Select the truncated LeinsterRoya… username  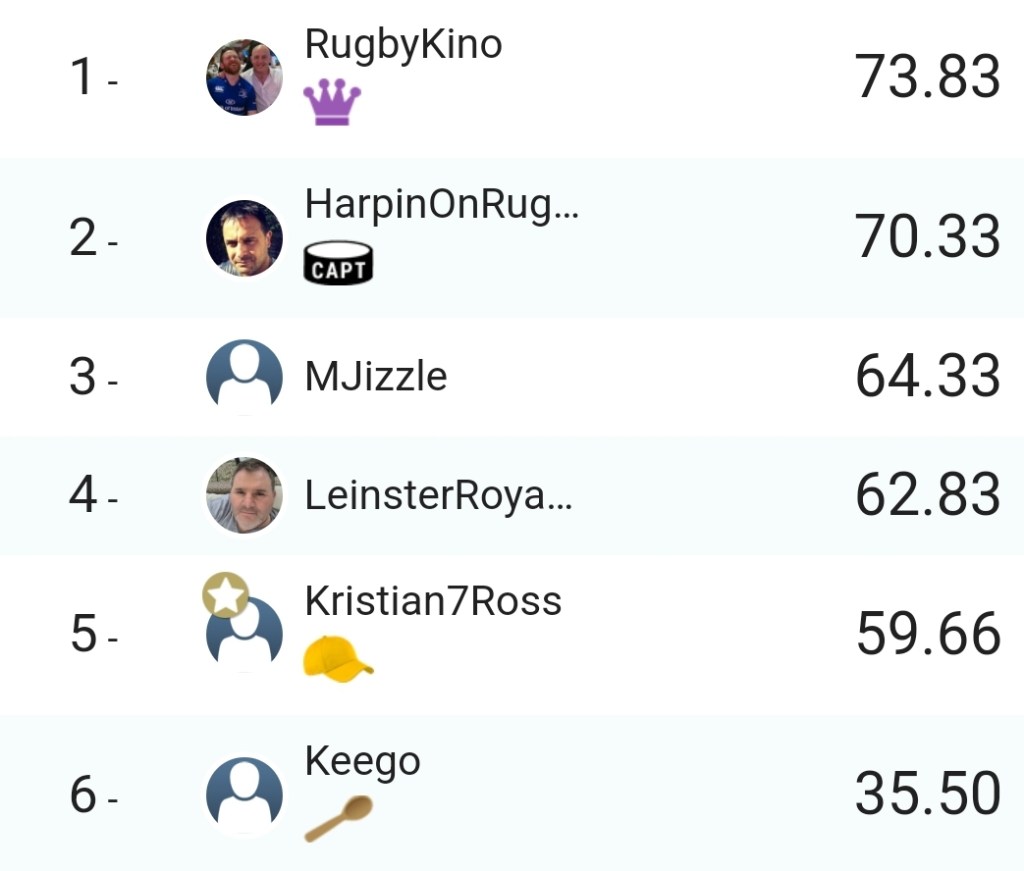(438, 497)
